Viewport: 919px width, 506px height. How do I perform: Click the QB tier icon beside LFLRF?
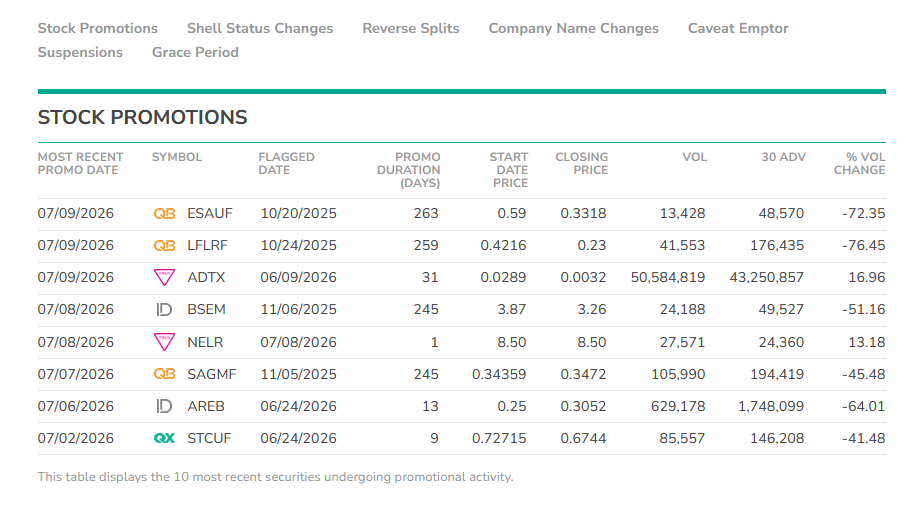(x=164, y=246)
